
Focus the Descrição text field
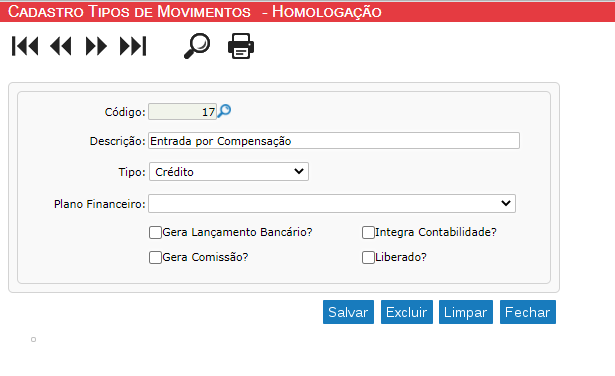[334, 141]
